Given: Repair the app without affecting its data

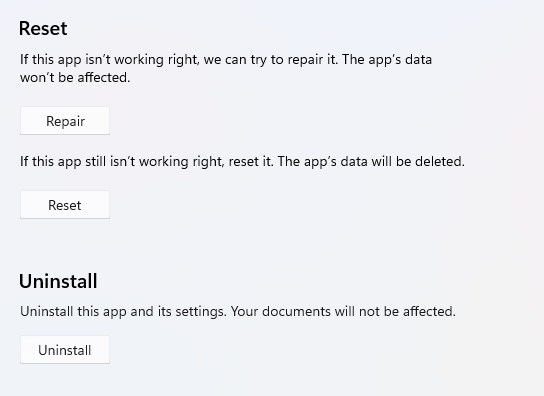Looking at the screenshot, I should [x=65, y=121].
